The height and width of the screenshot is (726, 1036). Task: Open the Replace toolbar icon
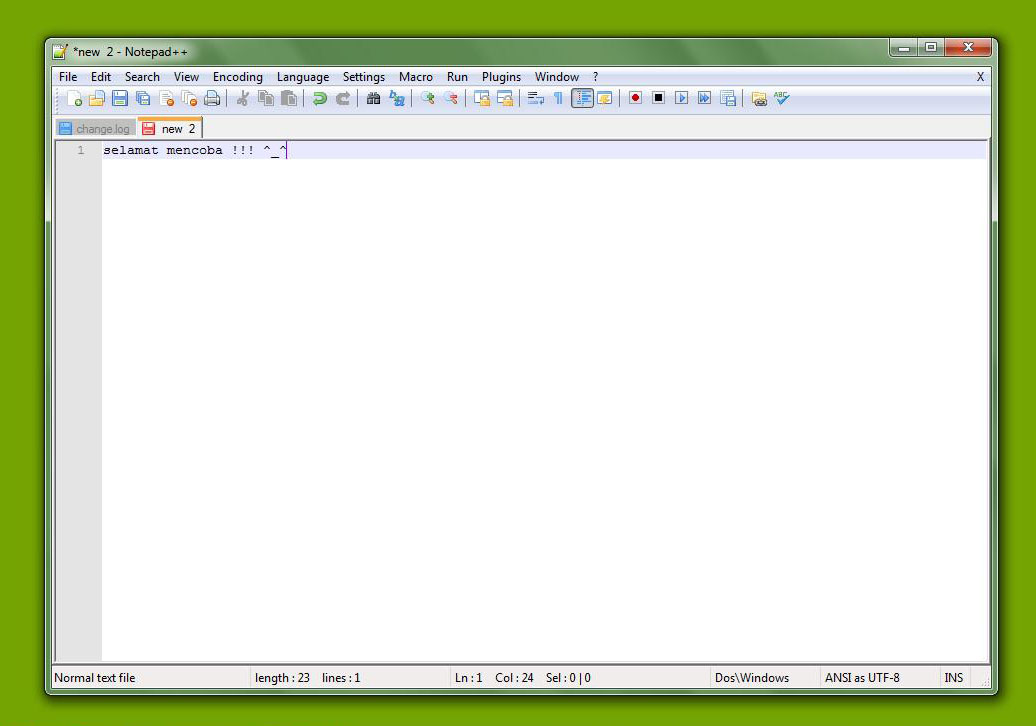[x=396, y=98]
